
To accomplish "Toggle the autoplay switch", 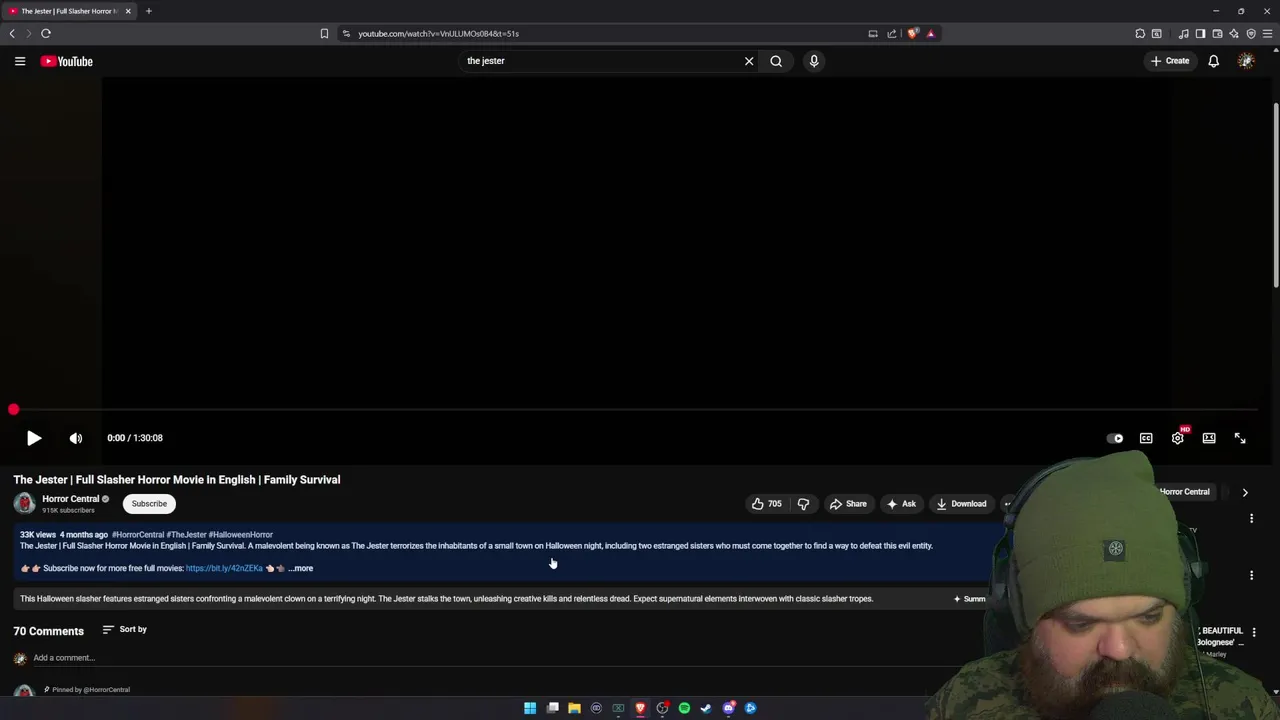I will [x=1115, y=438].
